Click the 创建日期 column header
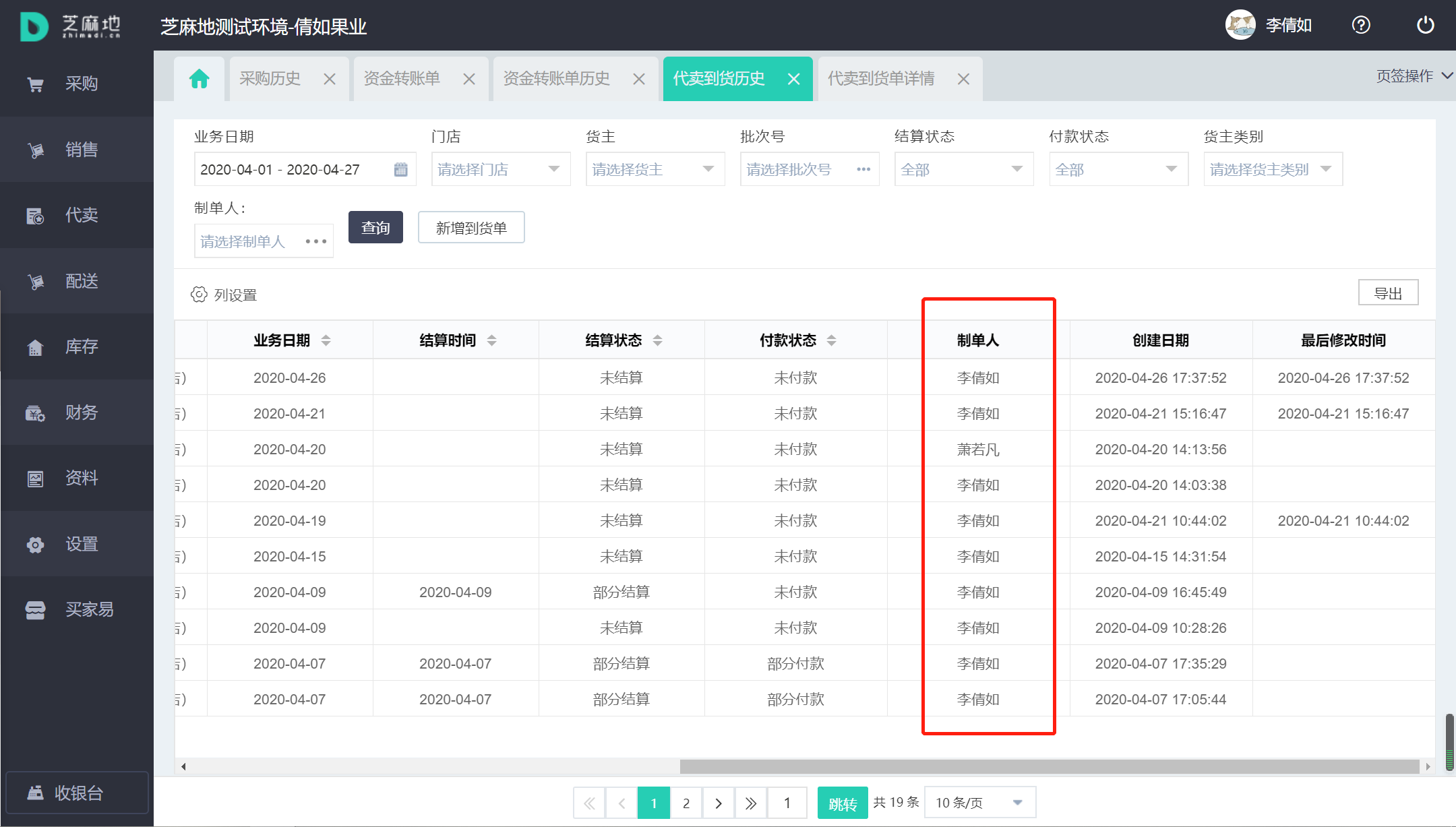The height and width of the screenshot is (827, 1456). pos(1161,340)
